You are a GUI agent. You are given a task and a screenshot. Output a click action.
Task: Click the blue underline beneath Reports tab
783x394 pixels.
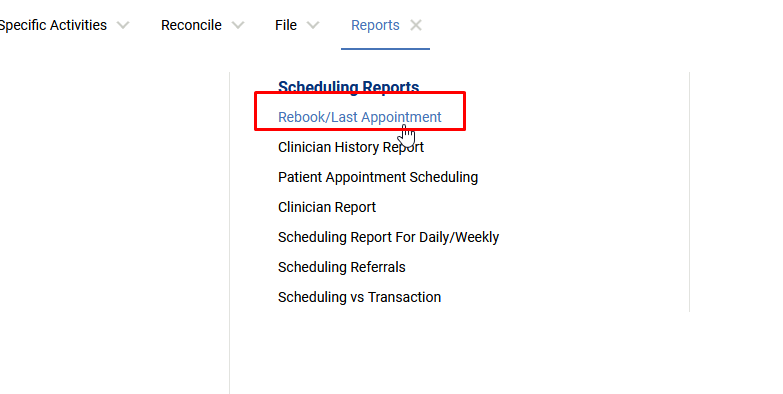click(385, 49)
